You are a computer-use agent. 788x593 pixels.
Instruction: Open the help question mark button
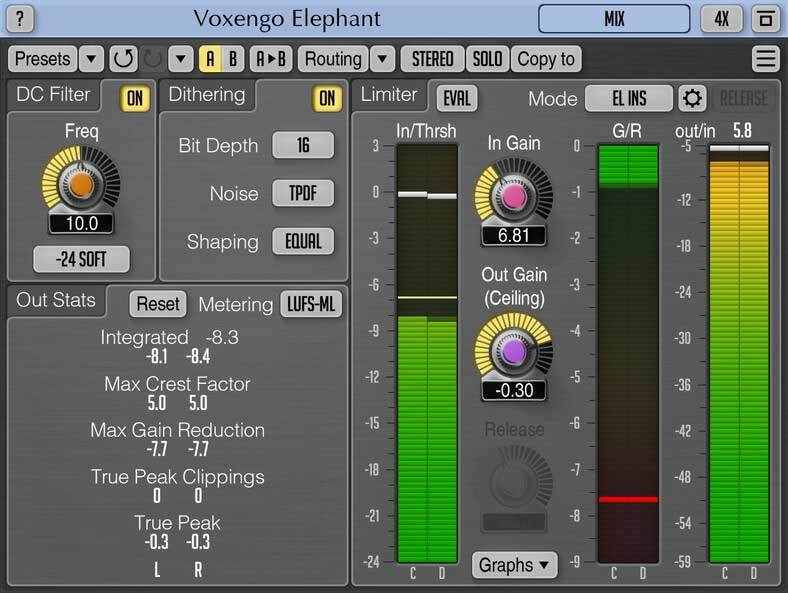(20, 19)
